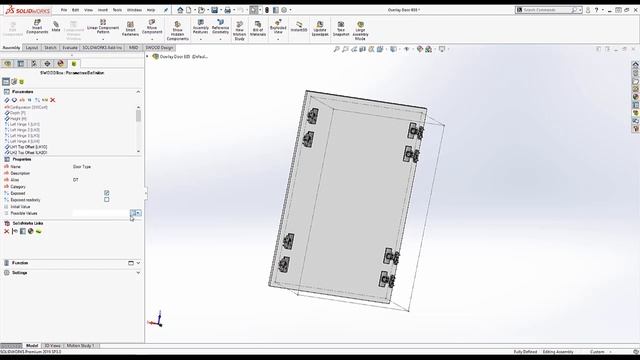
Task: Click the SOLIDWORKS logo
Action: tap(28, 10)
